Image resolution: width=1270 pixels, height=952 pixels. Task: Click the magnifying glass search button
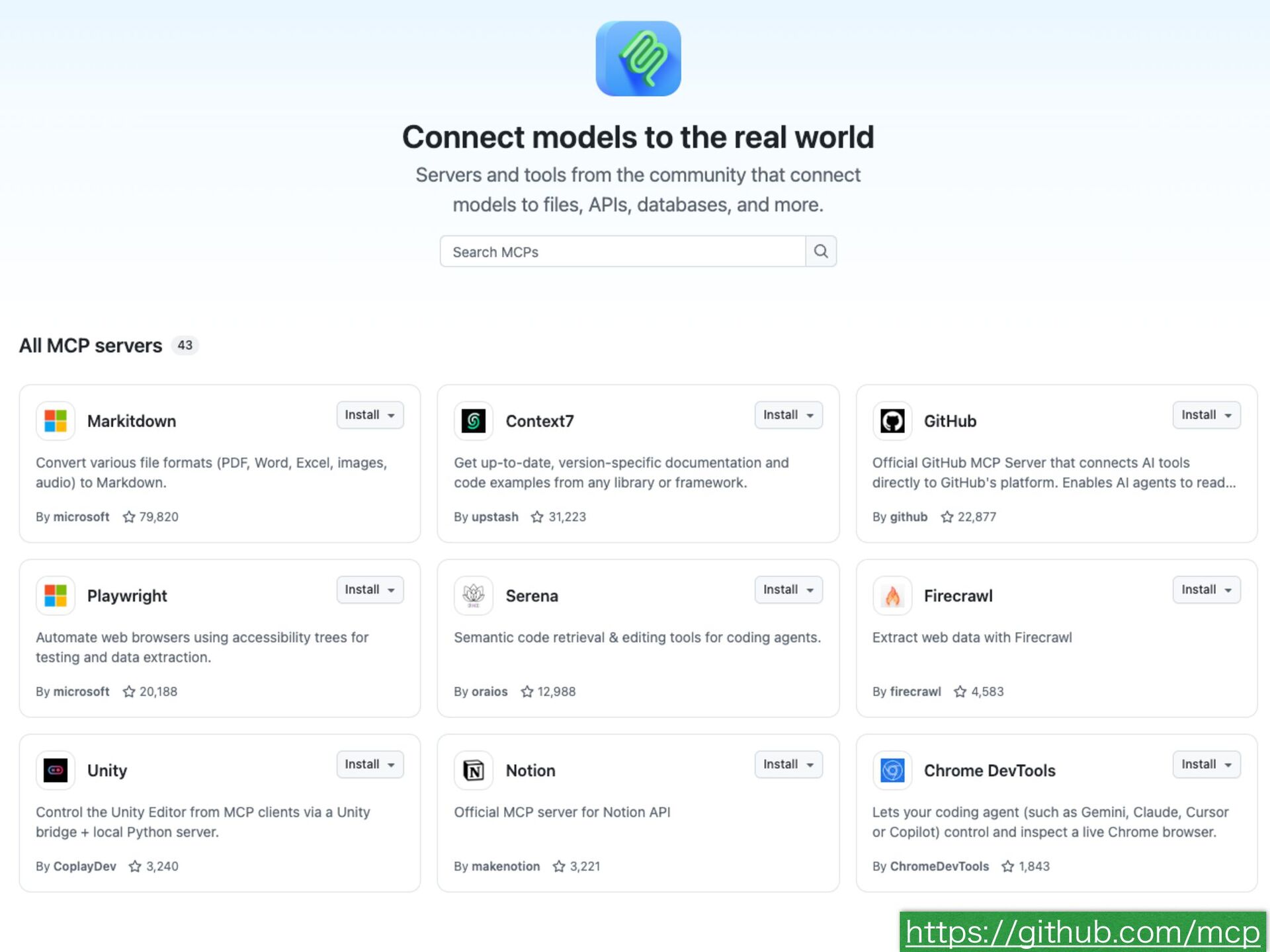821,251
